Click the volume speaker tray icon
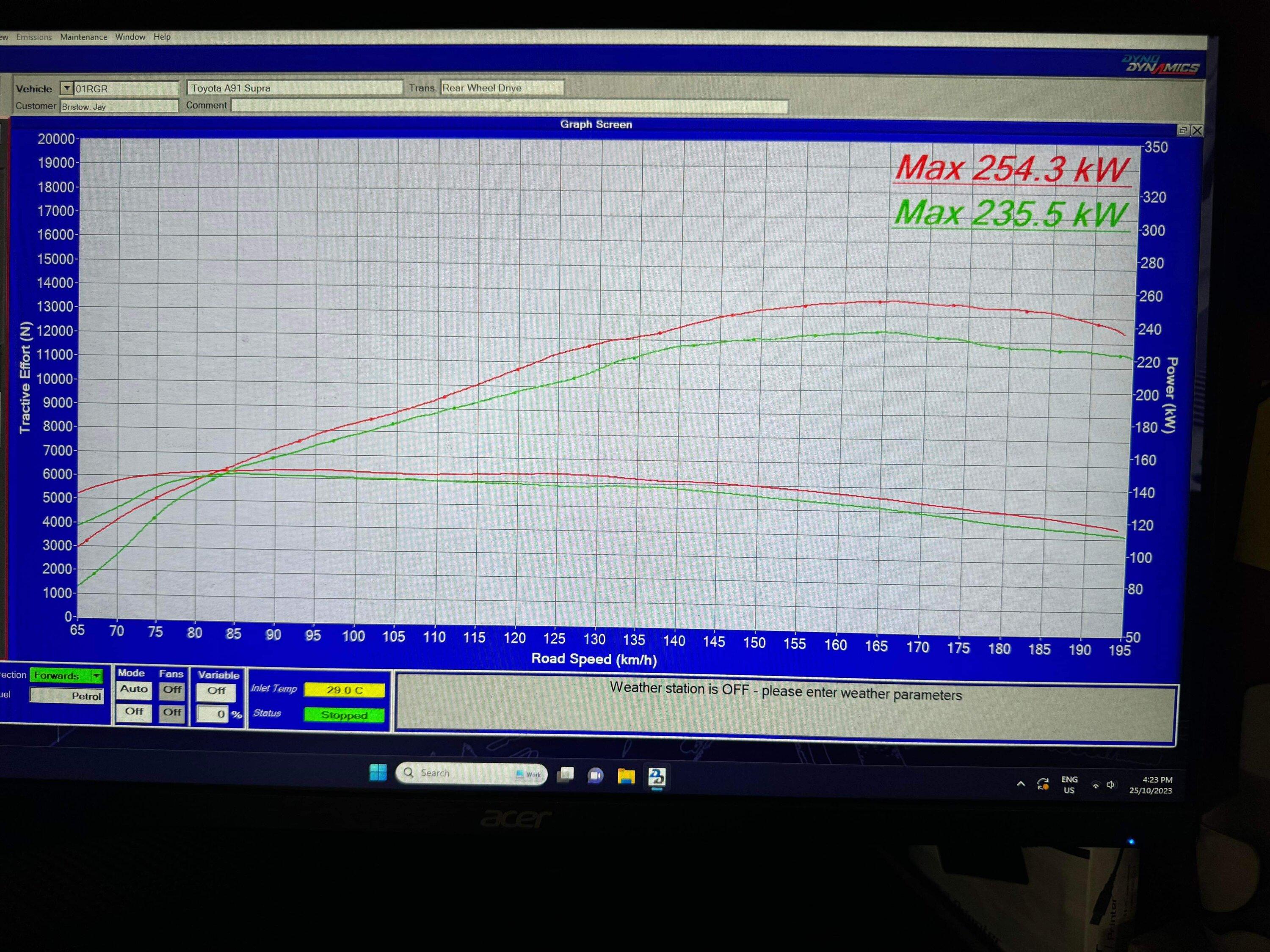Screen dimensions: 1270x952 pyautogui.click(x=1111, y=785)
